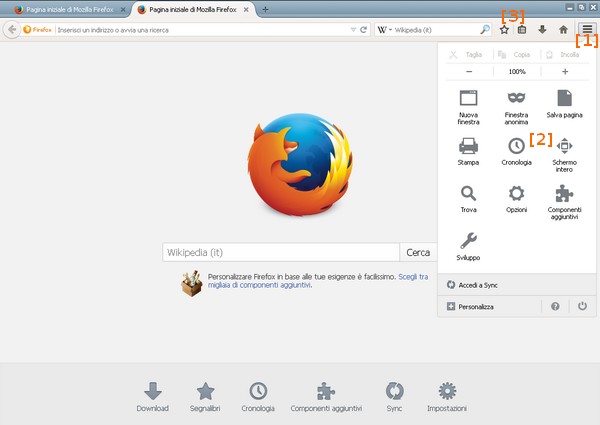Close the first tab
This screenshot has height=425, width=600.
click(123, 10)
